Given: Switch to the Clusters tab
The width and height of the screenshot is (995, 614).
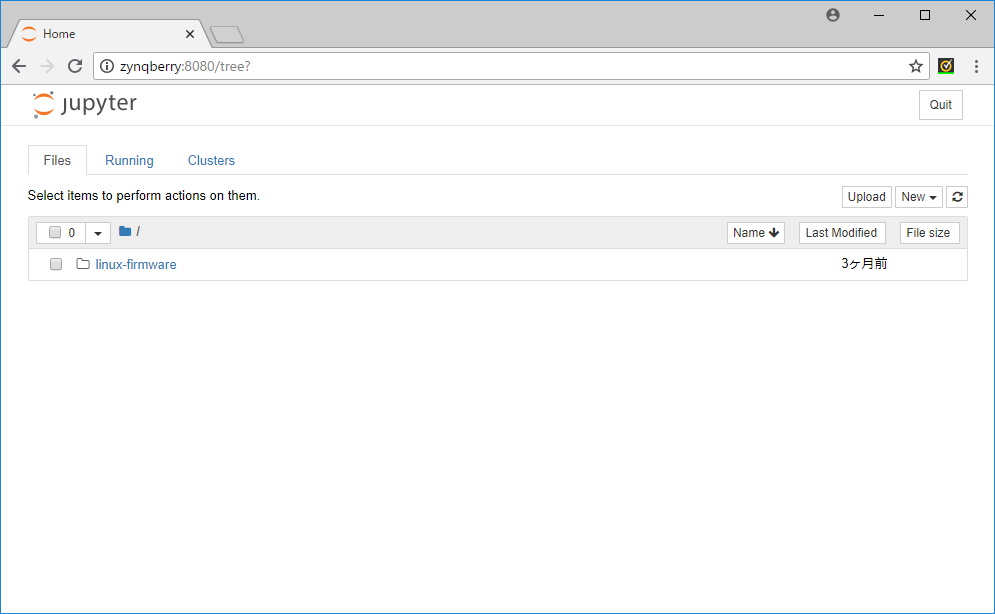Looking at the screenshot, I should [x=211, y=161].
